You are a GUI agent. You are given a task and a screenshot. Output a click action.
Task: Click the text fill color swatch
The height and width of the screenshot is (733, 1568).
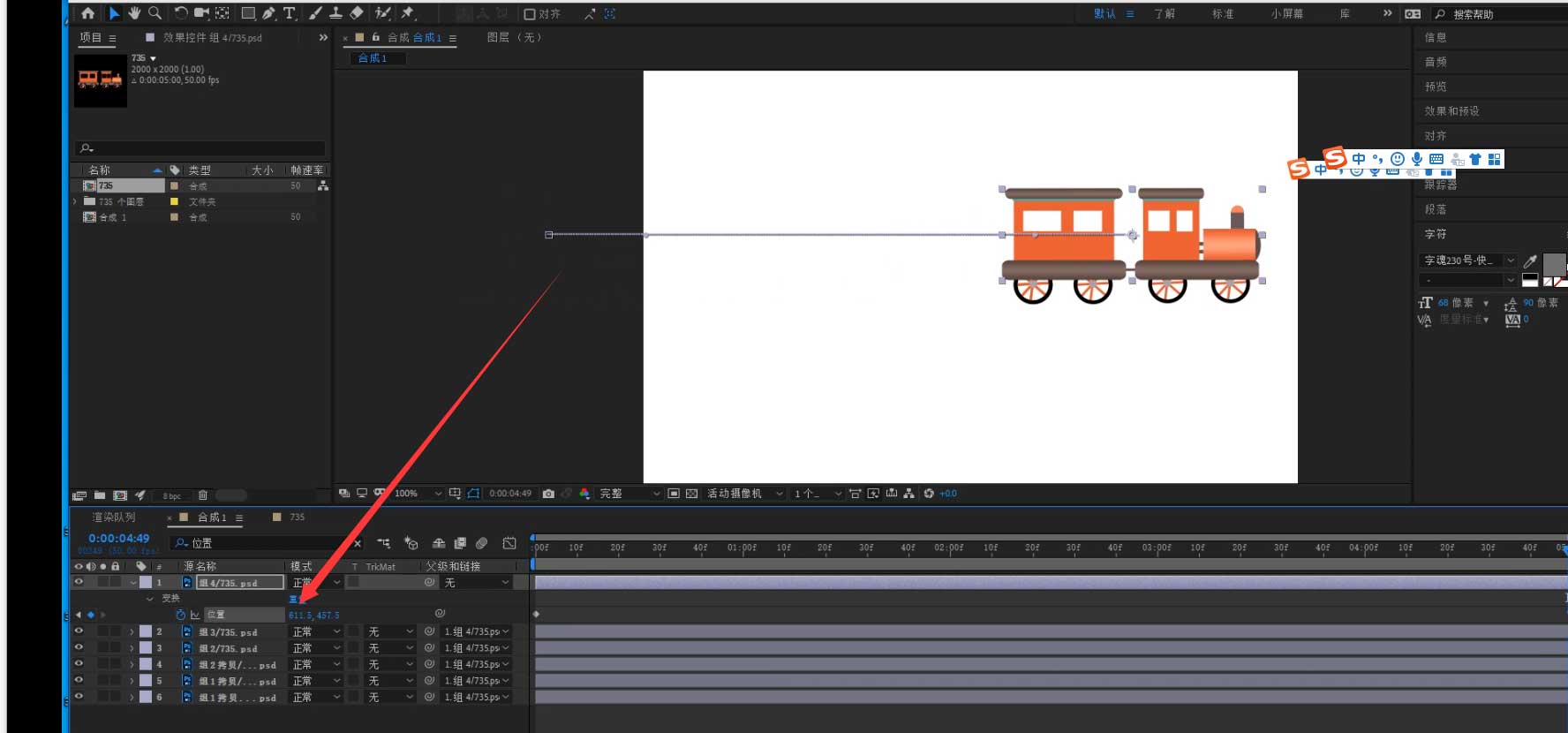click(1553, 262)
